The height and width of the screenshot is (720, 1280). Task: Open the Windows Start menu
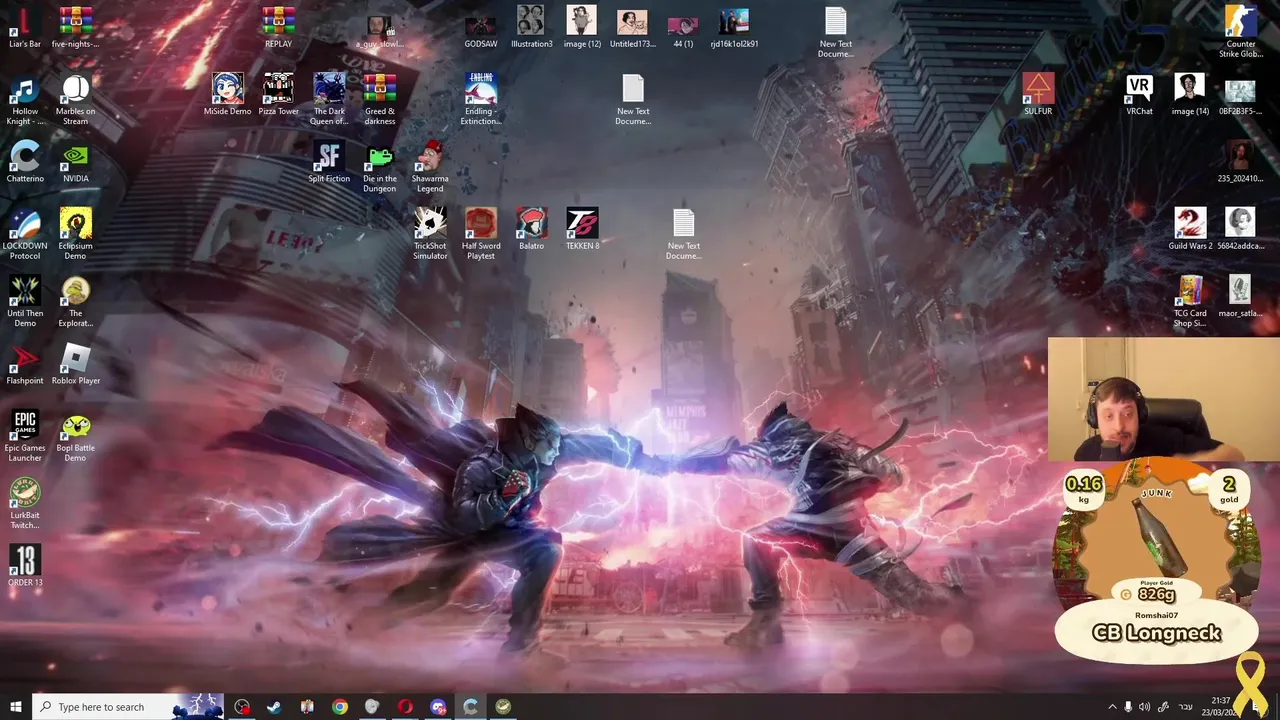(x=15, y=706)
